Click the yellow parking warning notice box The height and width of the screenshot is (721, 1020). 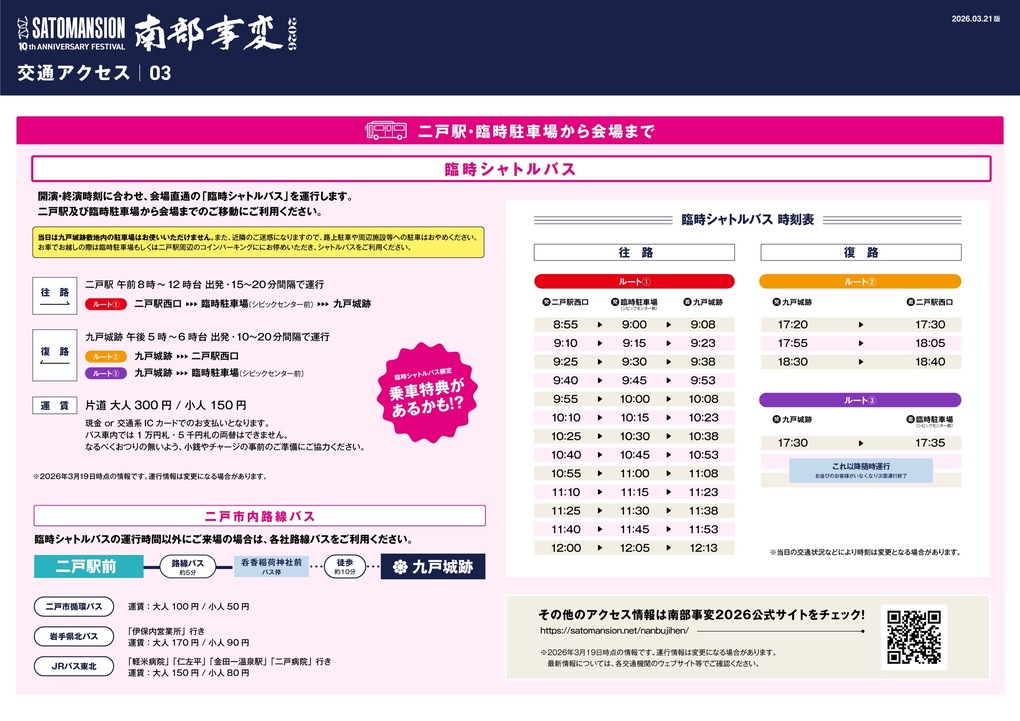click(258, 242)
